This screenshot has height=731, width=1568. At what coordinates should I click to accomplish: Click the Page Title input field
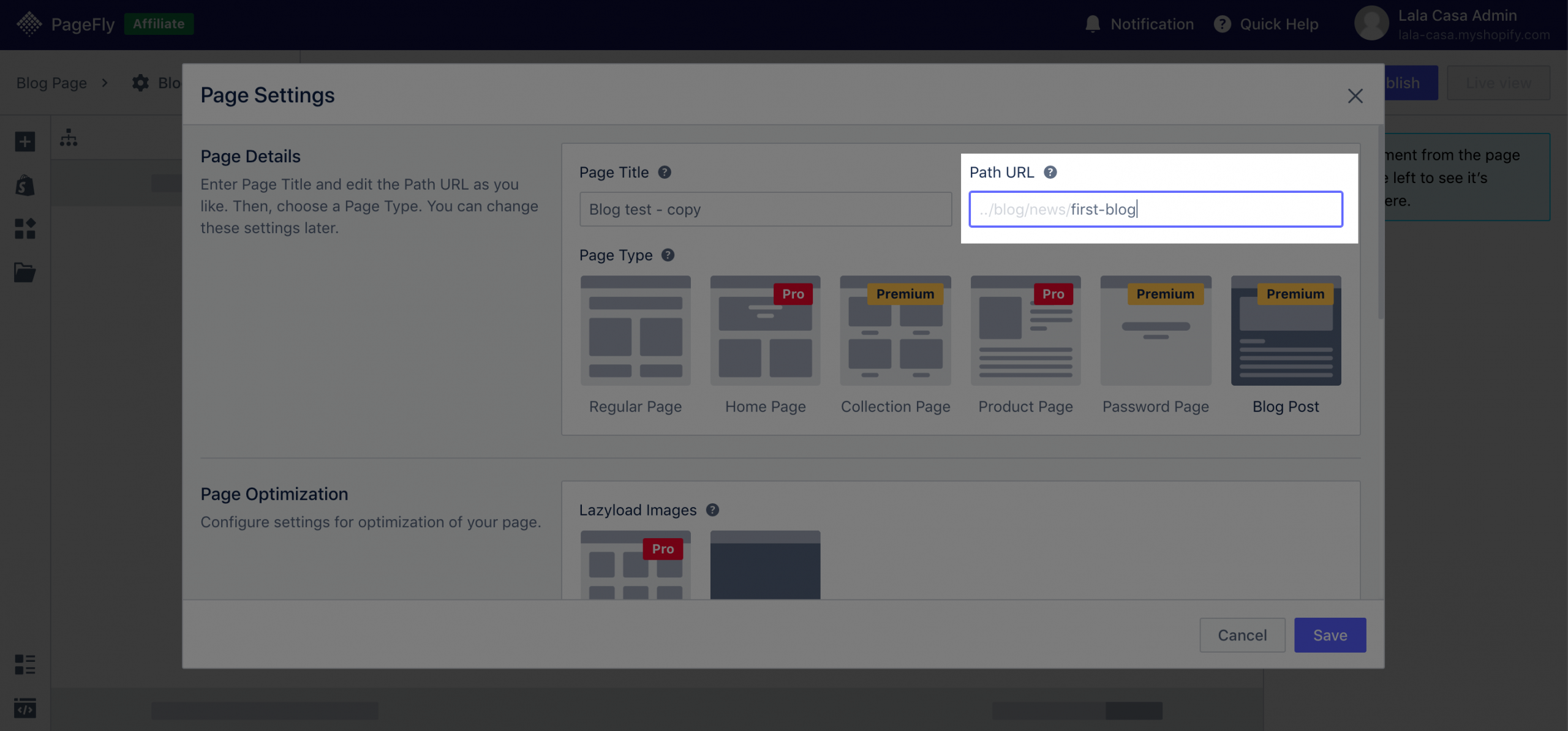point(765,209)
